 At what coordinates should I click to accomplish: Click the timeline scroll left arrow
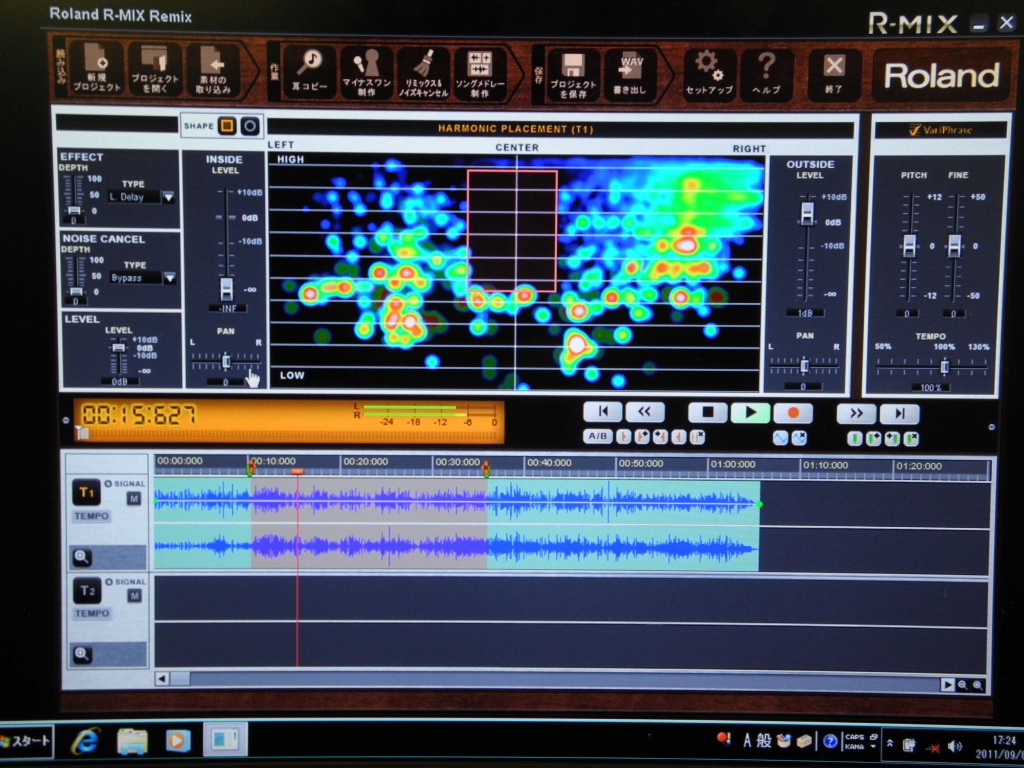click(162, 679)
